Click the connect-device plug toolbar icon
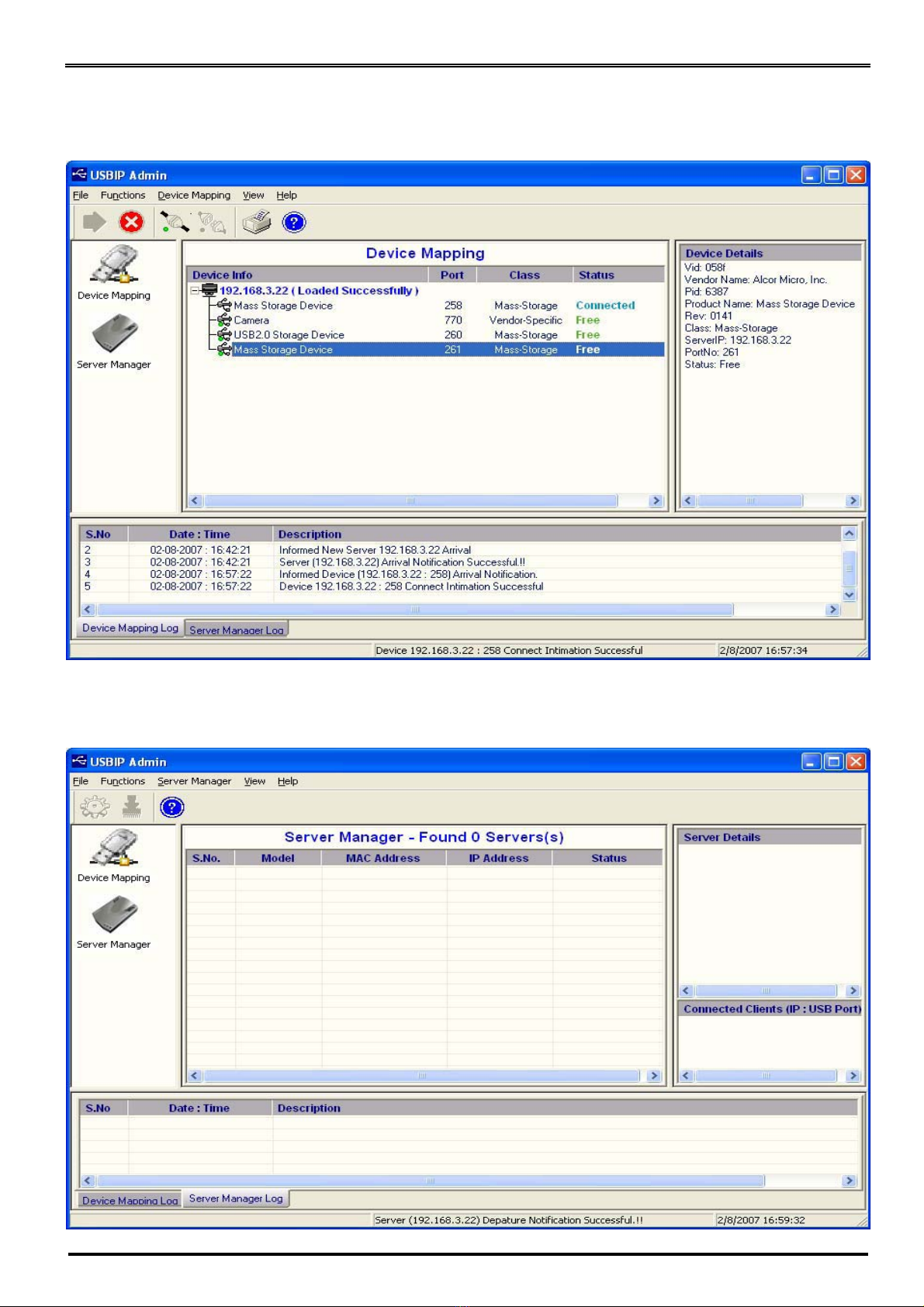 174,223
